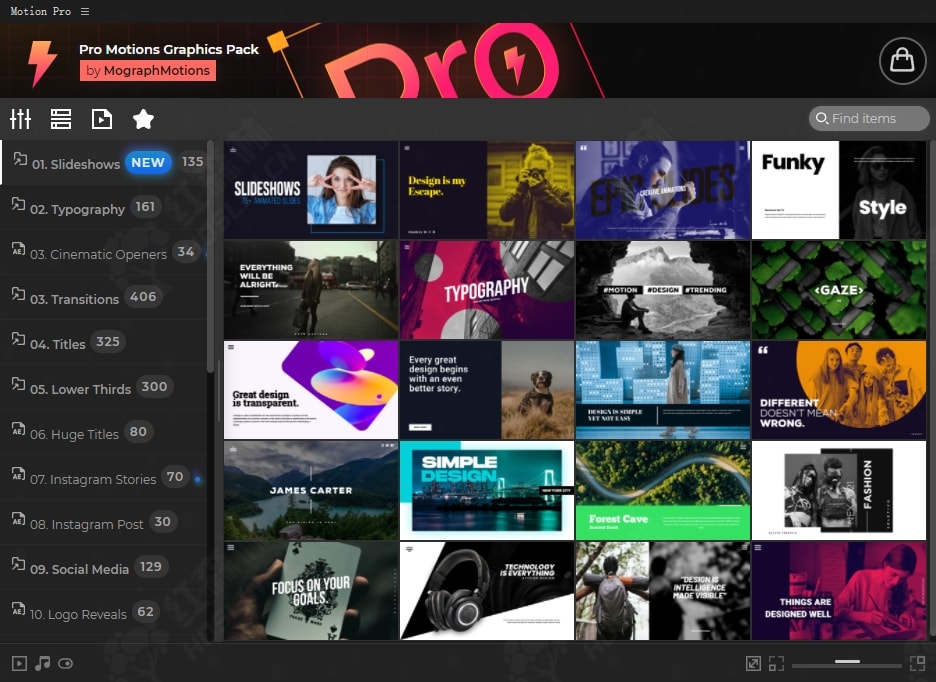Viewport: 936px width, 682px height.
Task: Click the video file preview icon
Action: point(102,119)
